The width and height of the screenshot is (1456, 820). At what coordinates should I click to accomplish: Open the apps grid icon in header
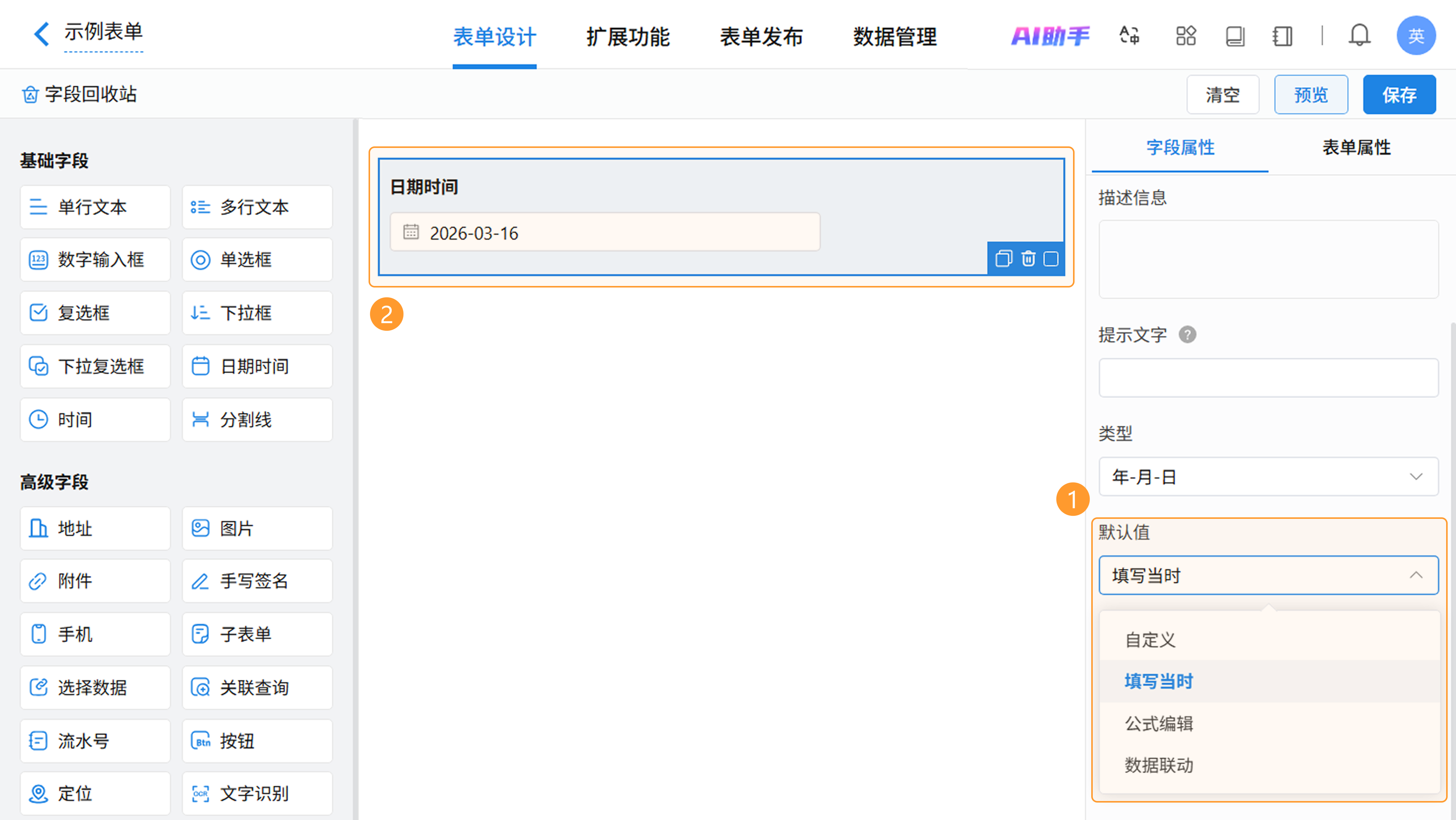[x=1186, y=36]
